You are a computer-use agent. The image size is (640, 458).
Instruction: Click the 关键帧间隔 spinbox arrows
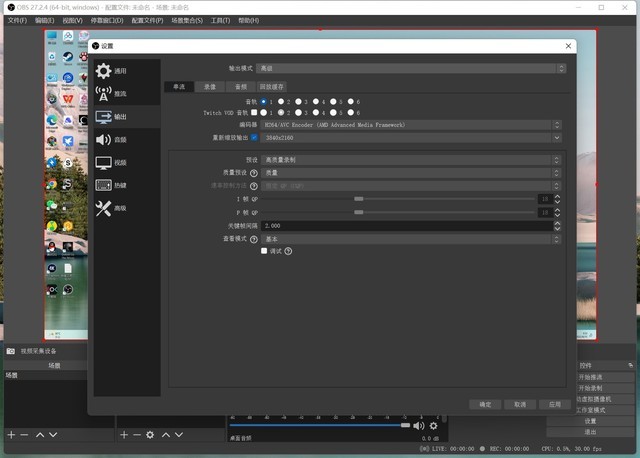click(x=557, y=226)
